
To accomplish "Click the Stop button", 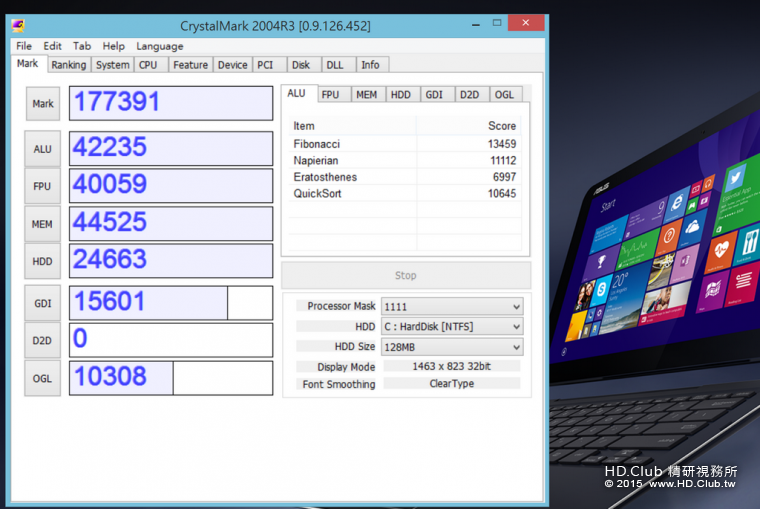I will pos(405,276).
